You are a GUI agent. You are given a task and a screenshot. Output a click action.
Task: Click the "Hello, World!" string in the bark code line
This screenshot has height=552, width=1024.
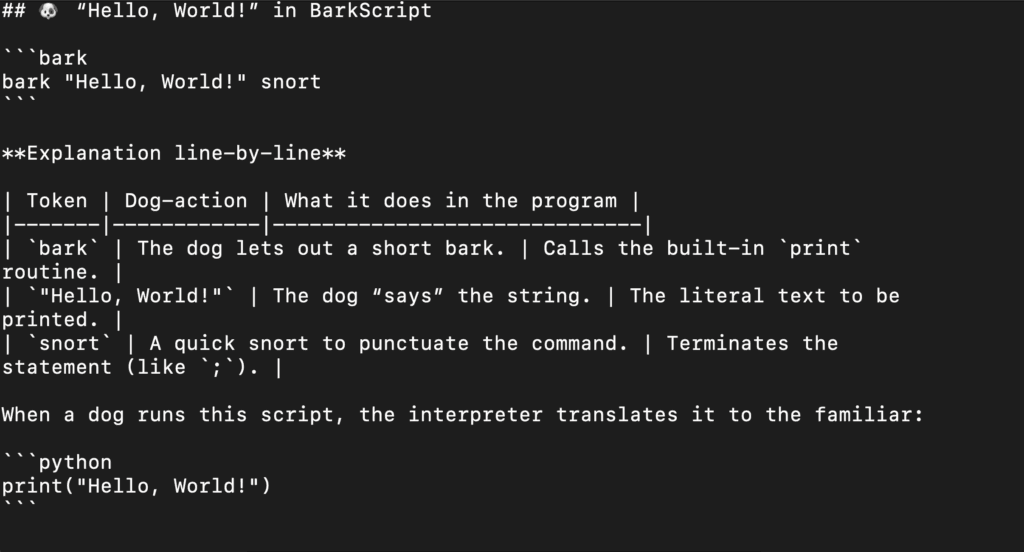tap(155, 82)
